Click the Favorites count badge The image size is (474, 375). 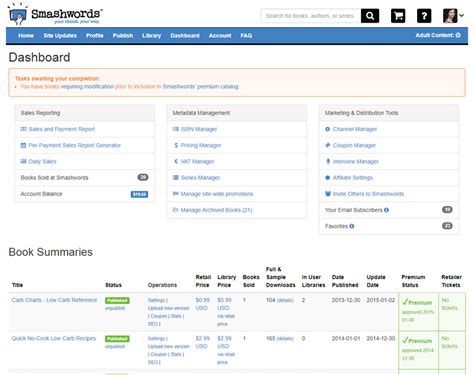pos(447,226)
